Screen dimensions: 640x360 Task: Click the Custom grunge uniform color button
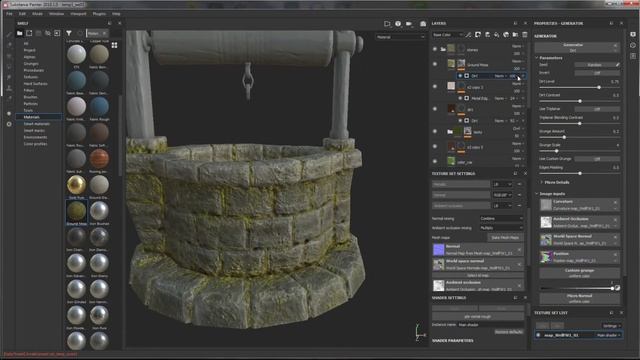pos(580,273)
